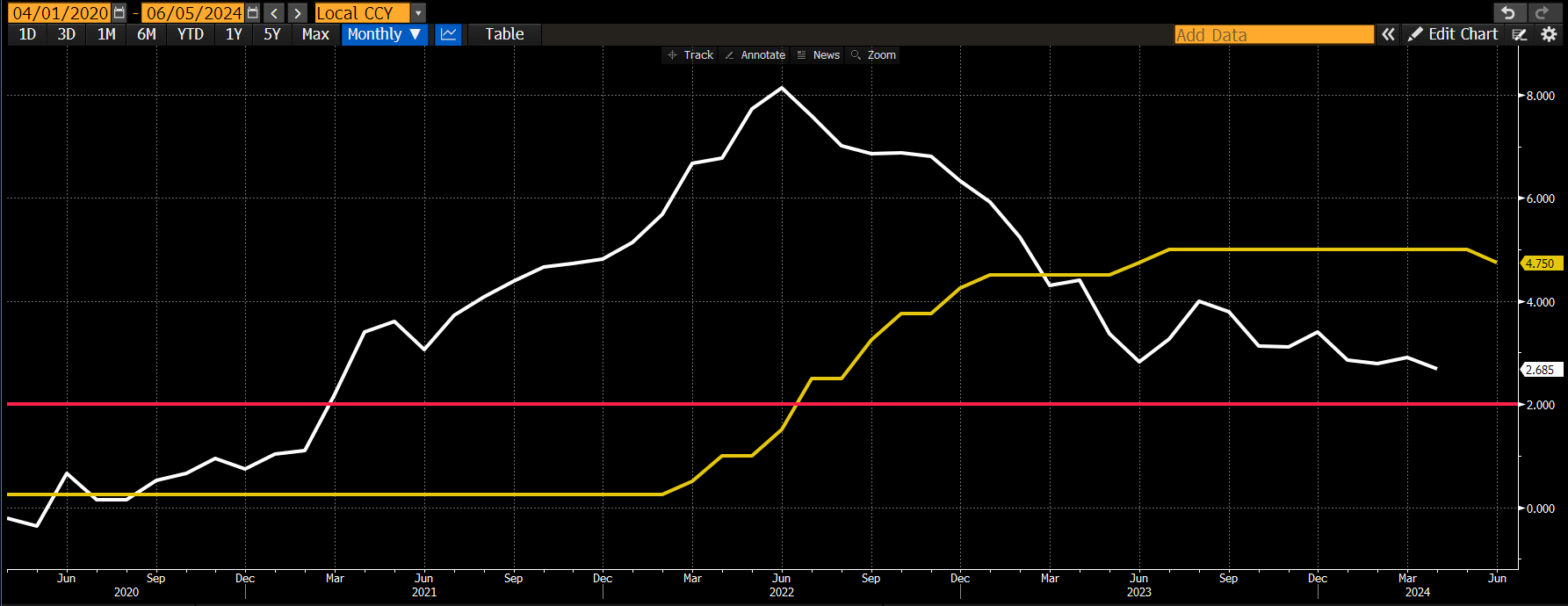Click the Add Data input field
The height and width of the screenshot is (606, 1568).
pos(1275,34)
